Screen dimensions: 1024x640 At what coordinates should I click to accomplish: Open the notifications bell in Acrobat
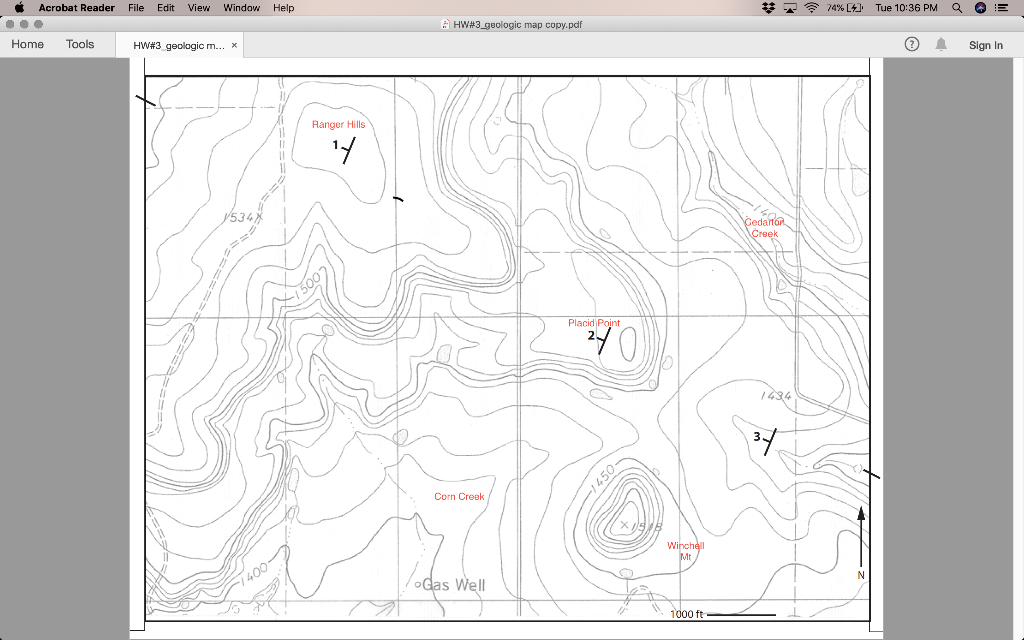(940, 44)
